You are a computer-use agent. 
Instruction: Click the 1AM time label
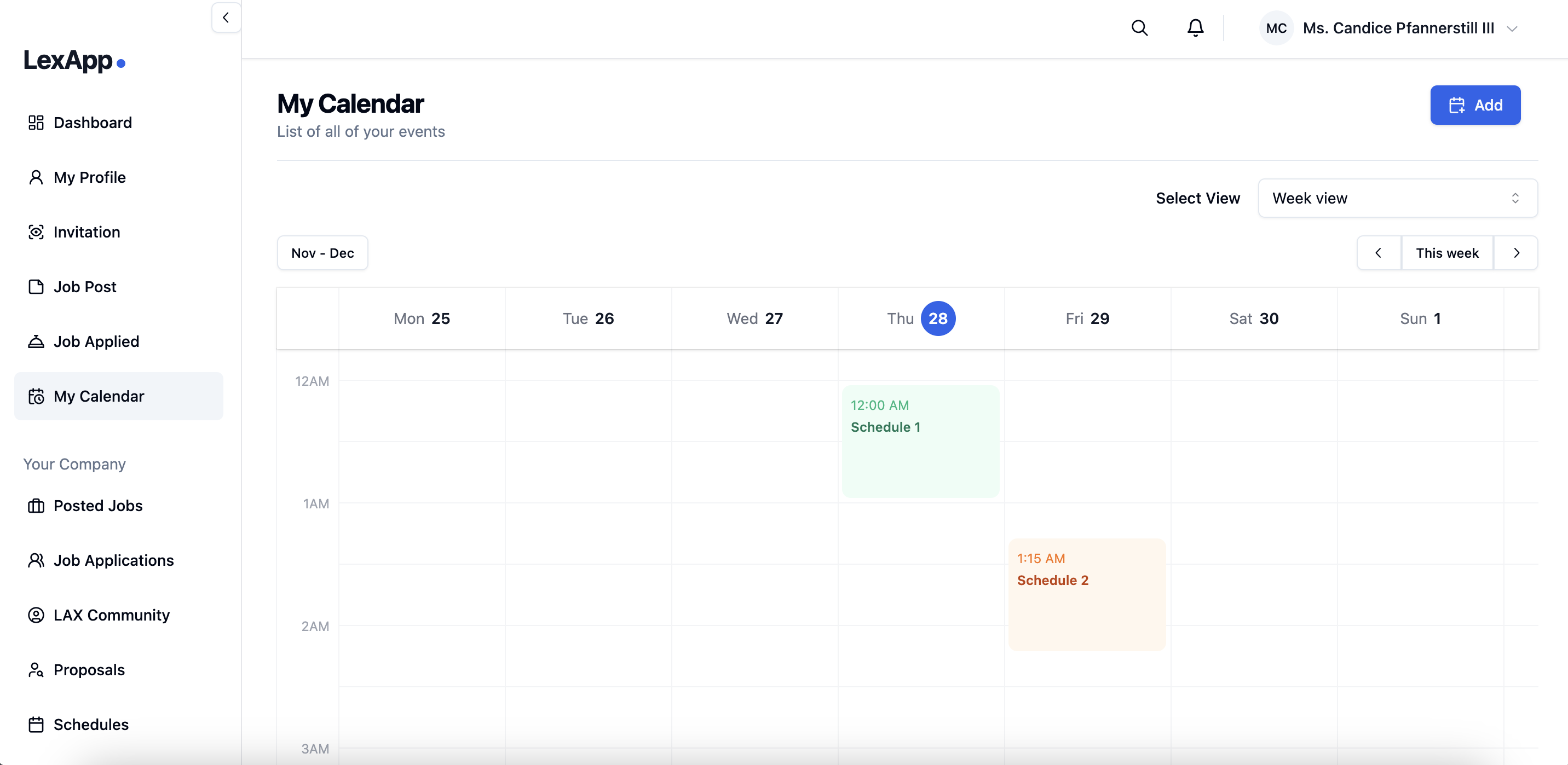[316, 503]
